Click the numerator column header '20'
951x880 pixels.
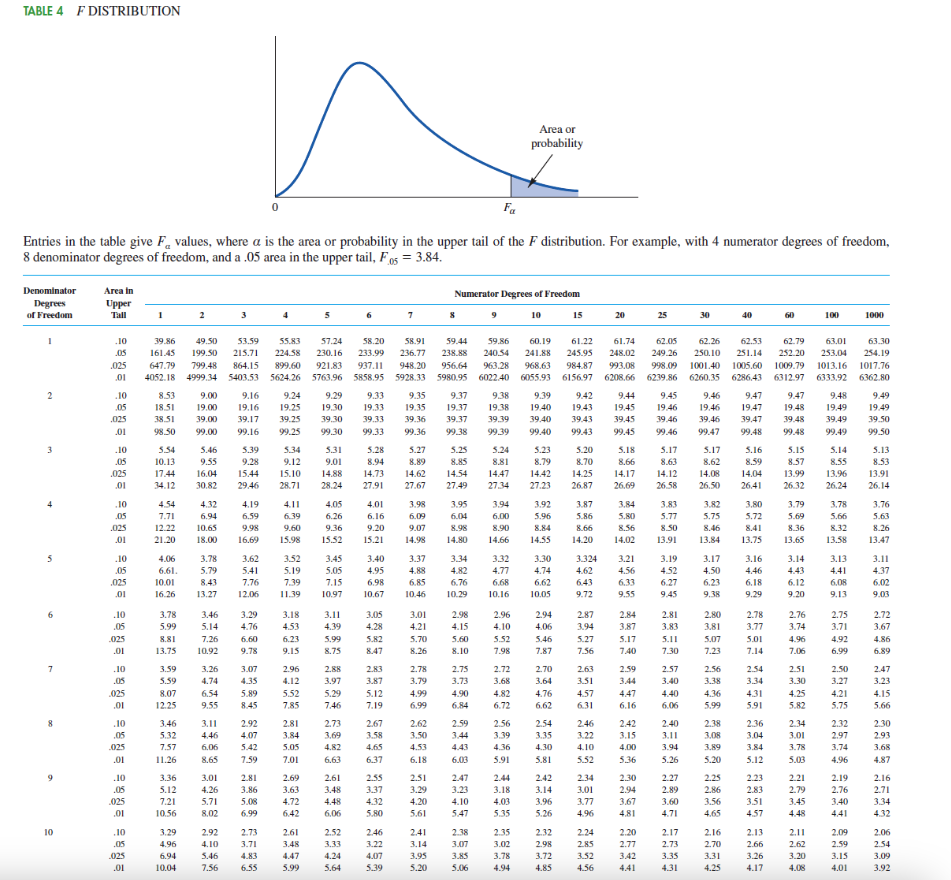click(x=620, y=315)
